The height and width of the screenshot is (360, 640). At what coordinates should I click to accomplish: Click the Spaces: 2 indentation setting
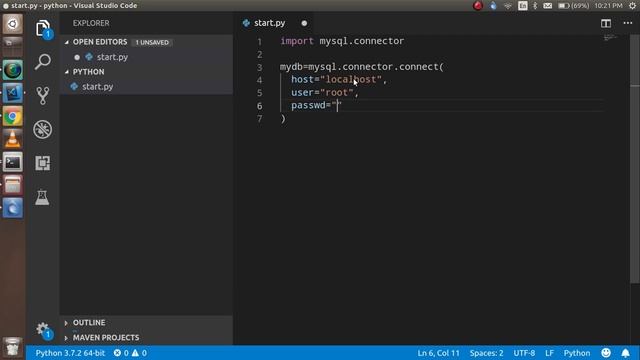pyautogui.click(x=486, y=353)
